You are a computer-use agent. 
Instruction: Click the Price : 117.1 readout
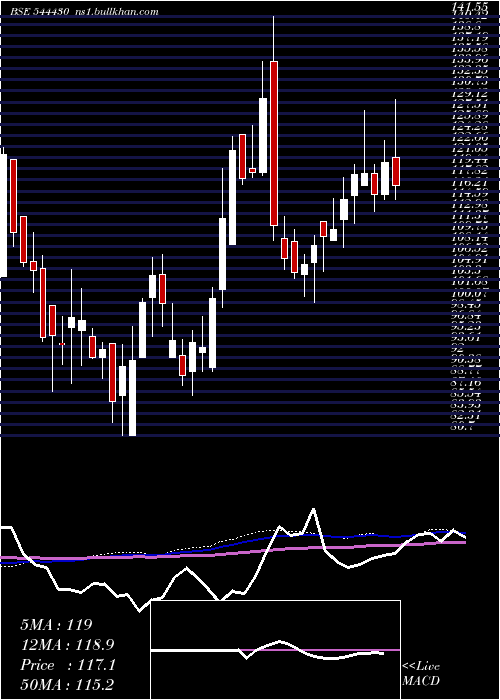68,665
